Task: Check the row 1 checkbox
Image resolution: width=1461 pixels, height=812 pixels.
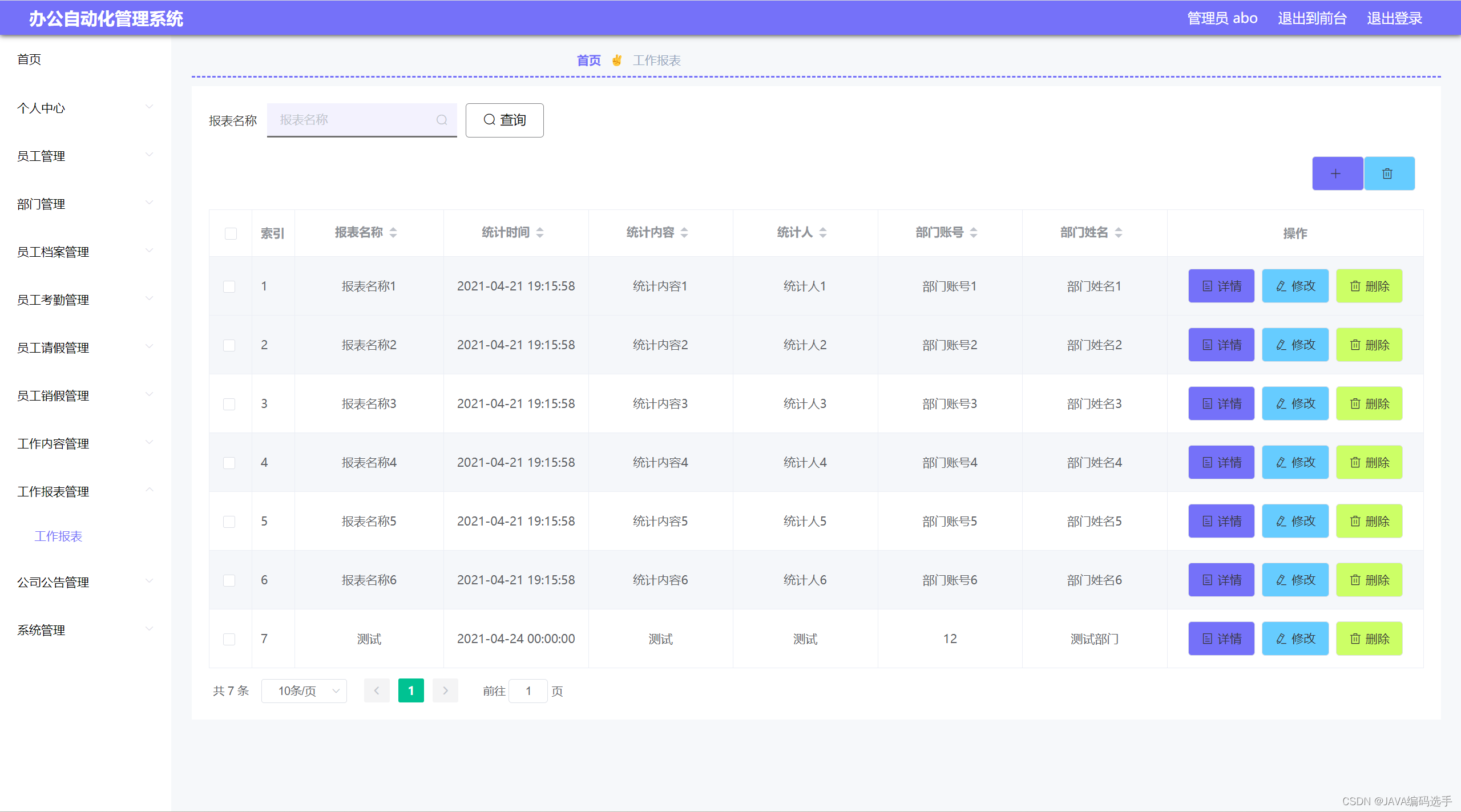Action: pos(229,286)
